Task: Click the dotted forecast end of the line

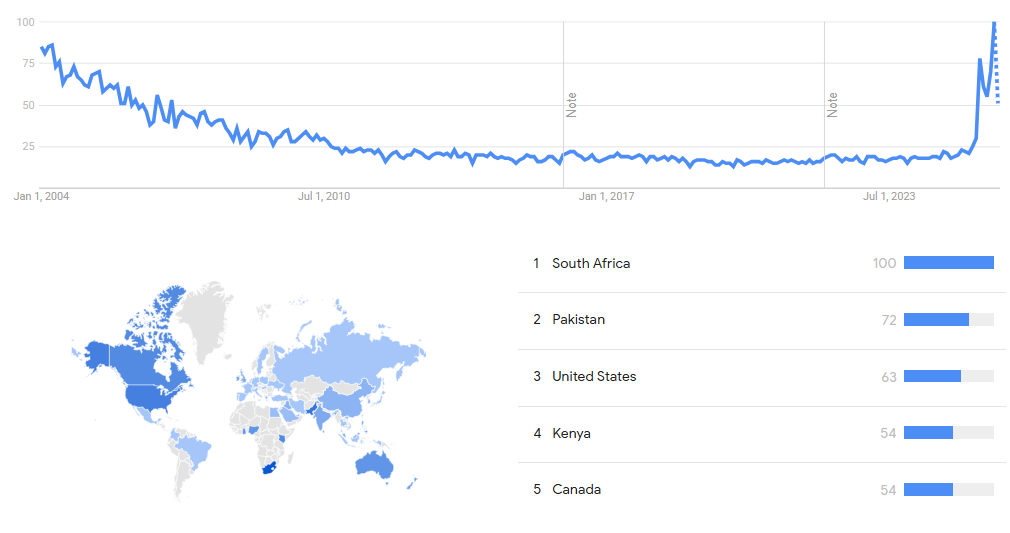Action: tap(997, 80)
